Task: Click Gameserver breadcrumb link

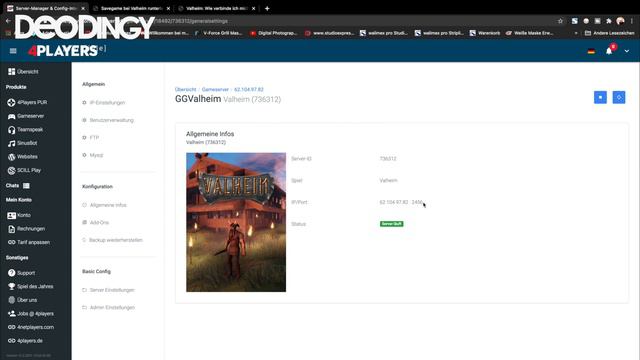Action: (215, 89)
